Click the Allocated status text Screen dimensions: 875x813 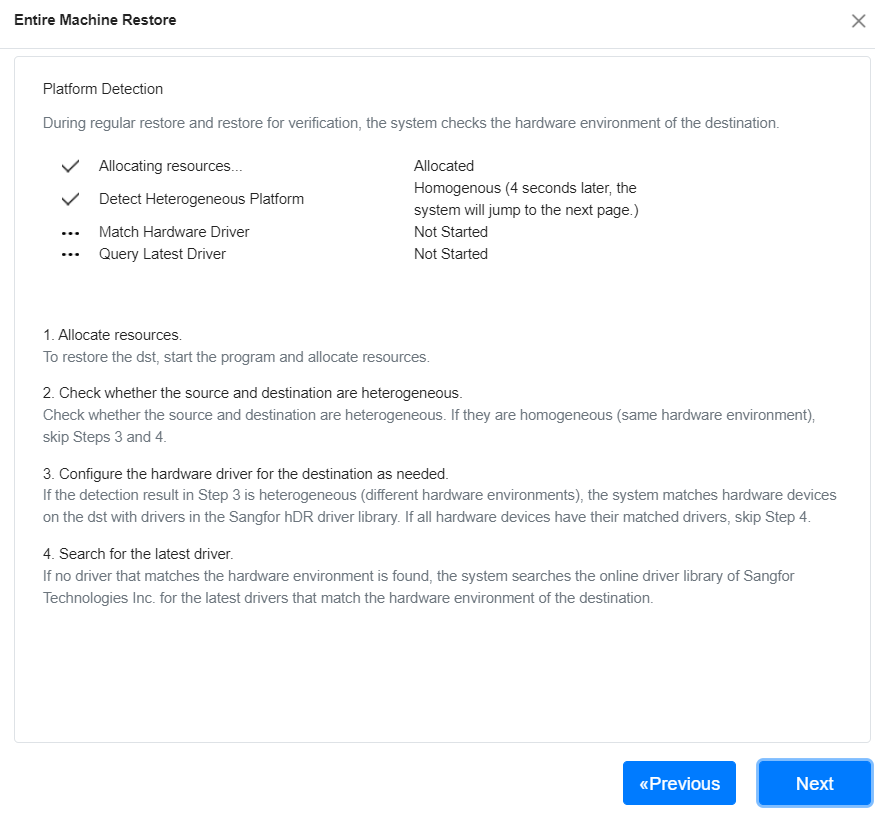(444, 166)
